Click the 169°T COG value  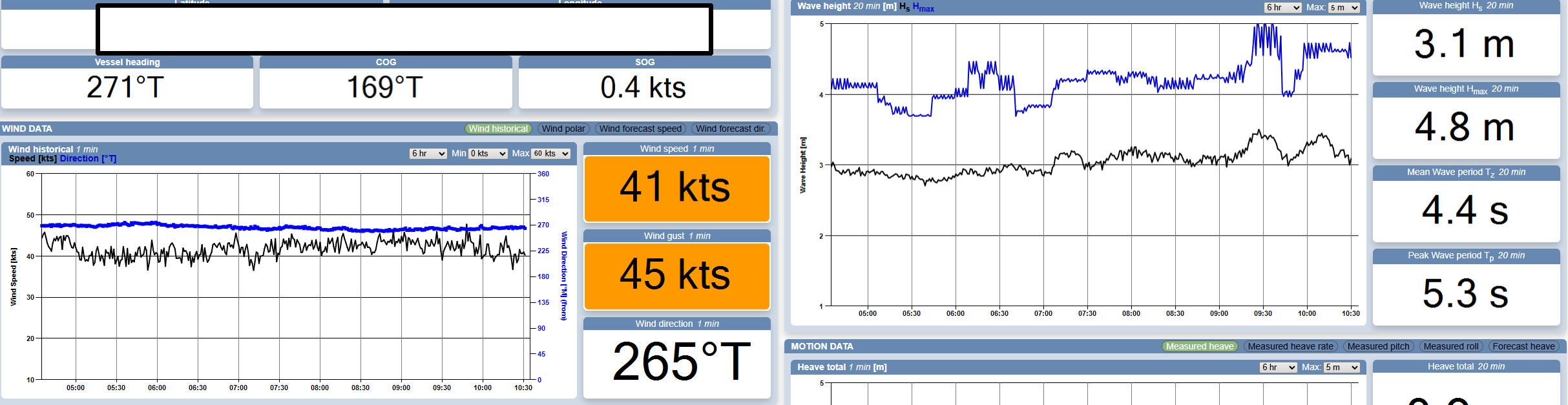(385, 87)
